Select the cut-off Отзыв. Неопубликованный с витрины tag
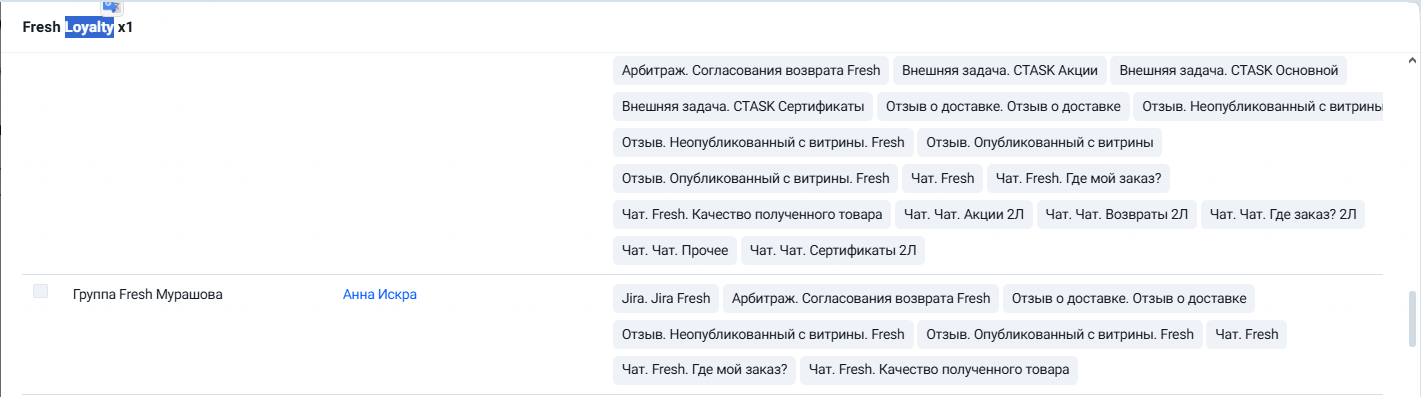Viewport: 1421px width, 397px height. point(1261,106)
